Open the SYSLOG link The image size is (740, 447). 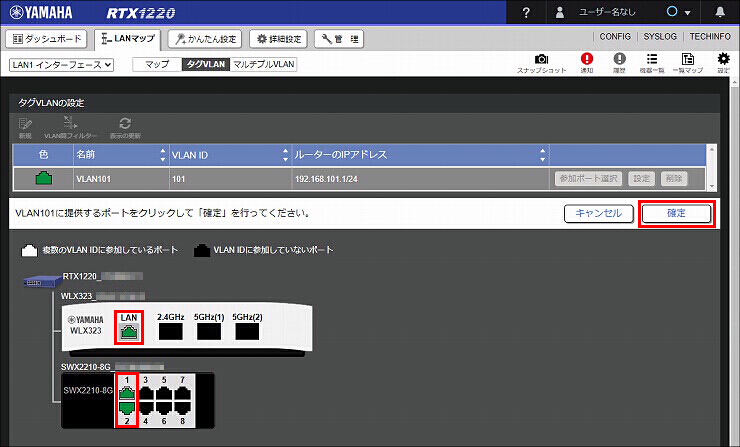[660, 36]
